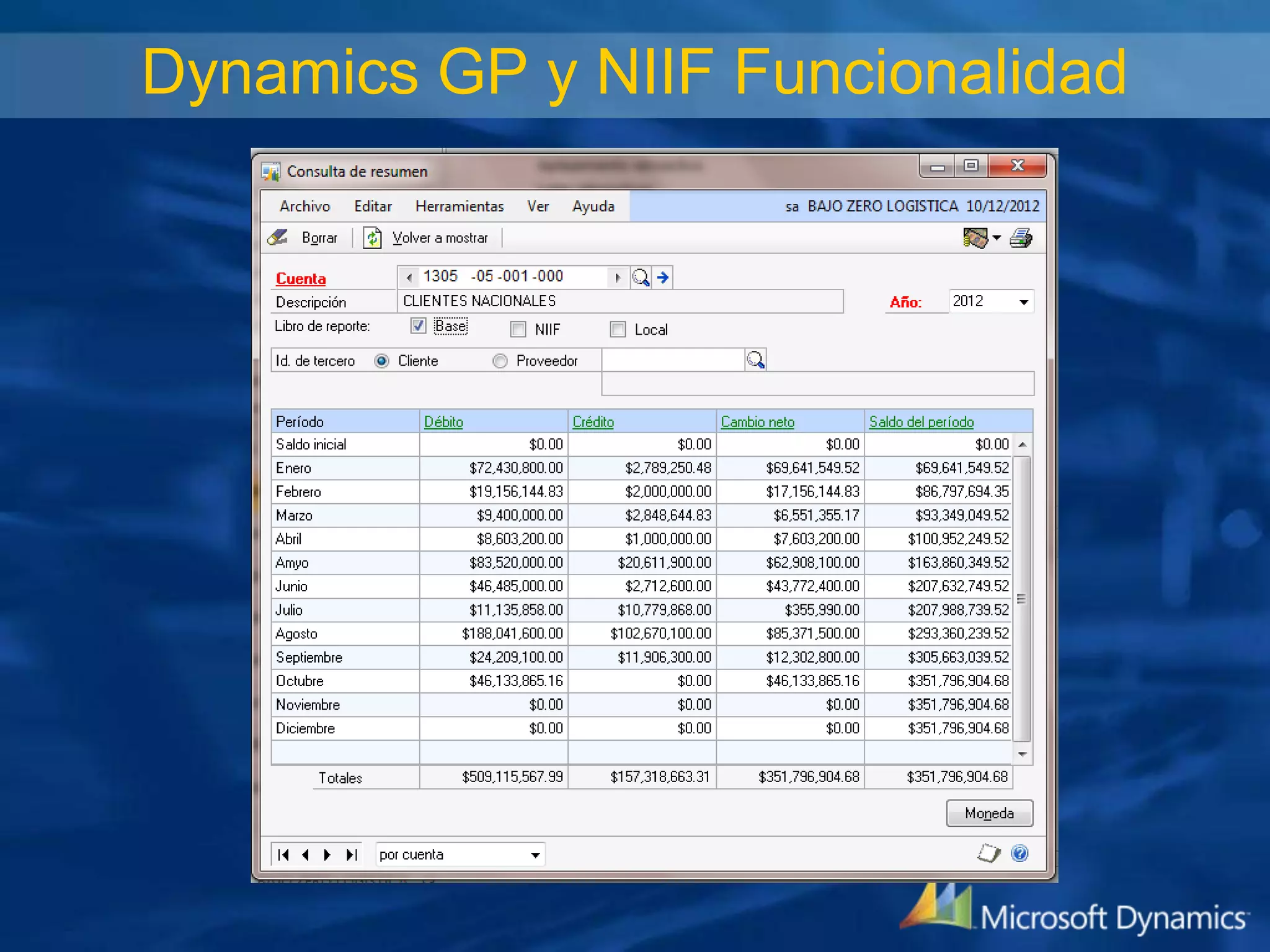Click the previous-segment arrow in account field
The width and height of the screenshot is (1270, 952).
click(409, 277)
